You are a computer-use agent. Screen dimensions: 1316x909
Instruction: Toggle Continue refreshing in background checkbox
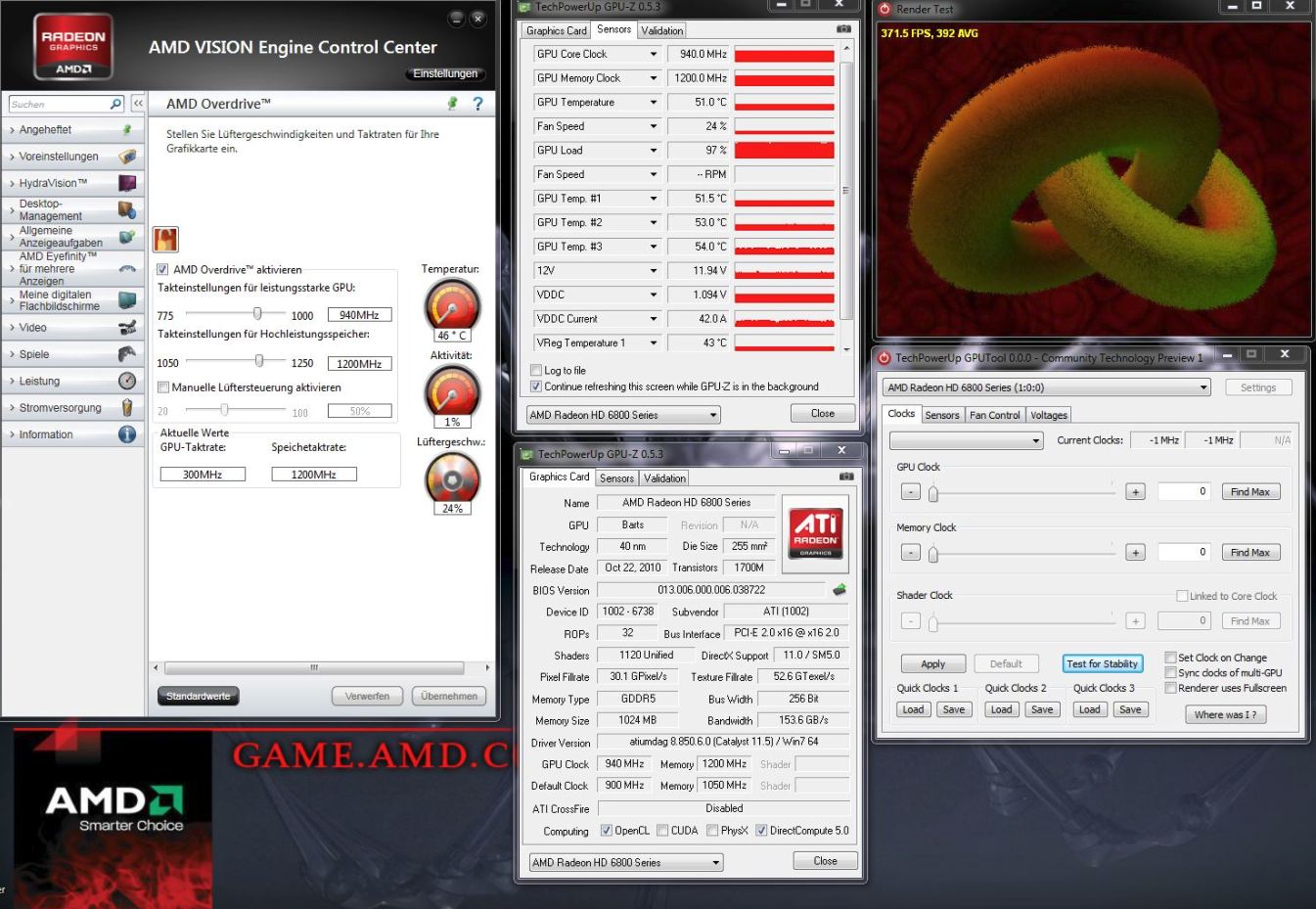pos(535,386)
